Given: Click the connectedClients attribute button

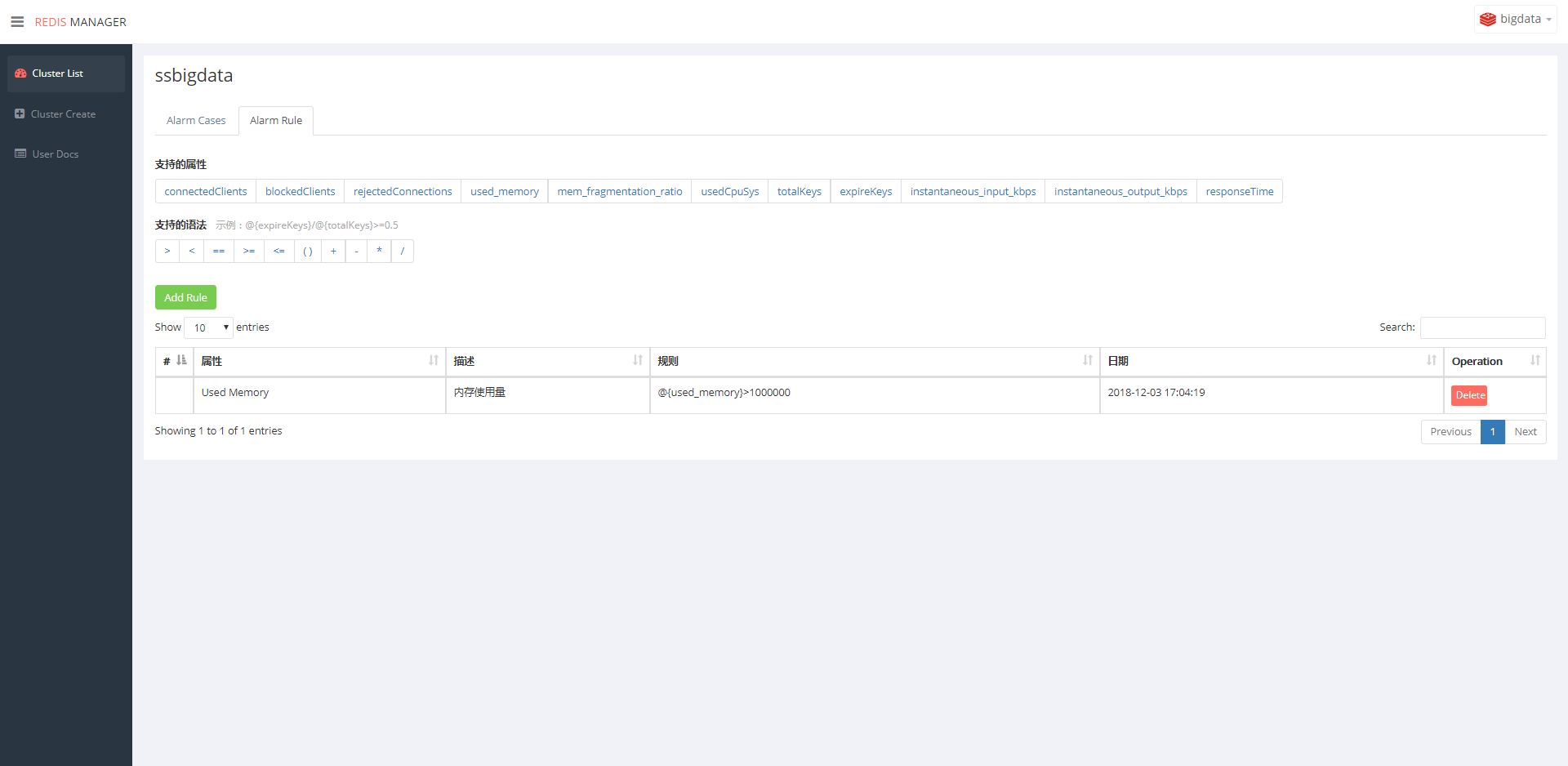Looking at the screenshot, I should (x=206, y=191).
